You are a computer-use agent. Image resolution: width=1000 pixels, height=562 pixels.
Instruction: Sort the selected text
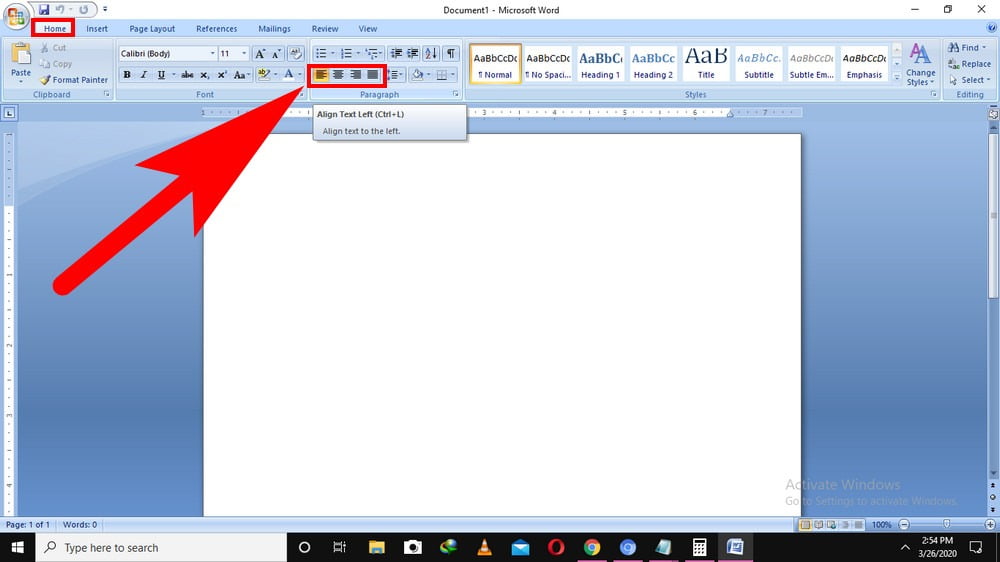coord(431,54)
